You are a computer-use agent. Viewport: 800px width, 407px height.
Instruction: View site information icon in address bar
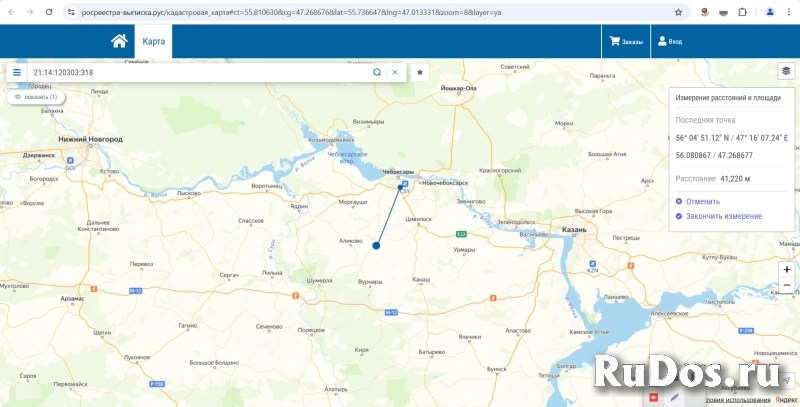pos(71,12)
